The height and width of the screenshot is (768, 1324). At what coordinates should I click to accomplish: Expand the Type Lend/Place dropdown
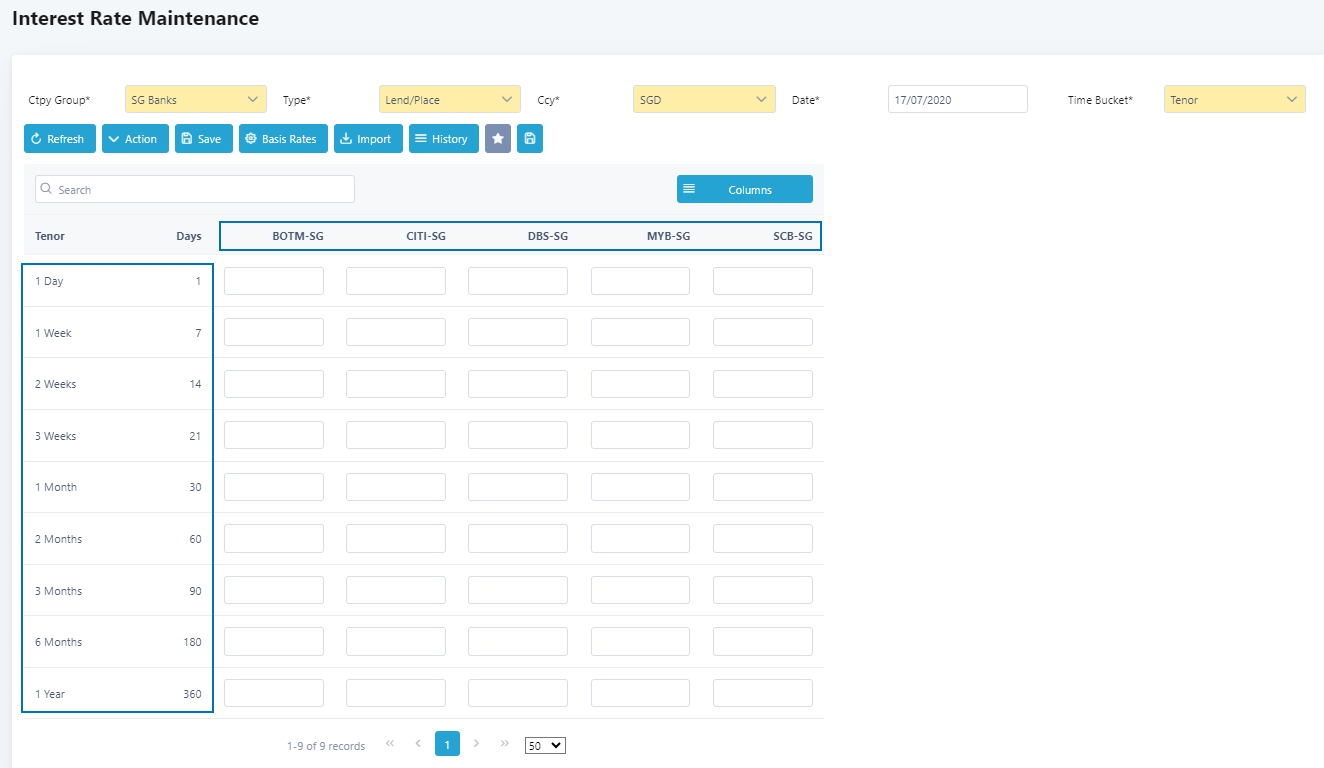[x=450, y=99]
